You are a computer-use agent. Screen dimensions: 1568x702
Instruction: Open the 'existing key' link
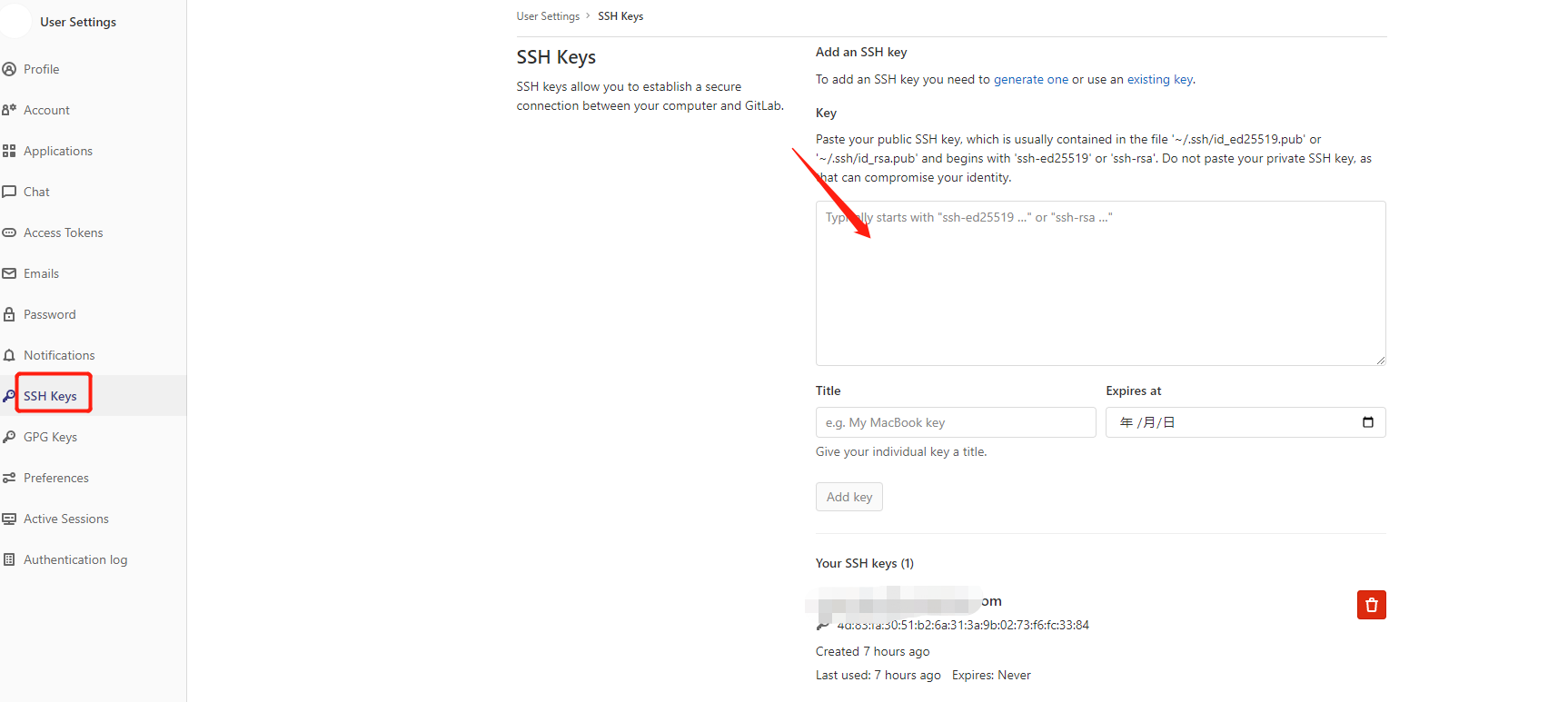pyautogui.click(x=1159, y=79)
